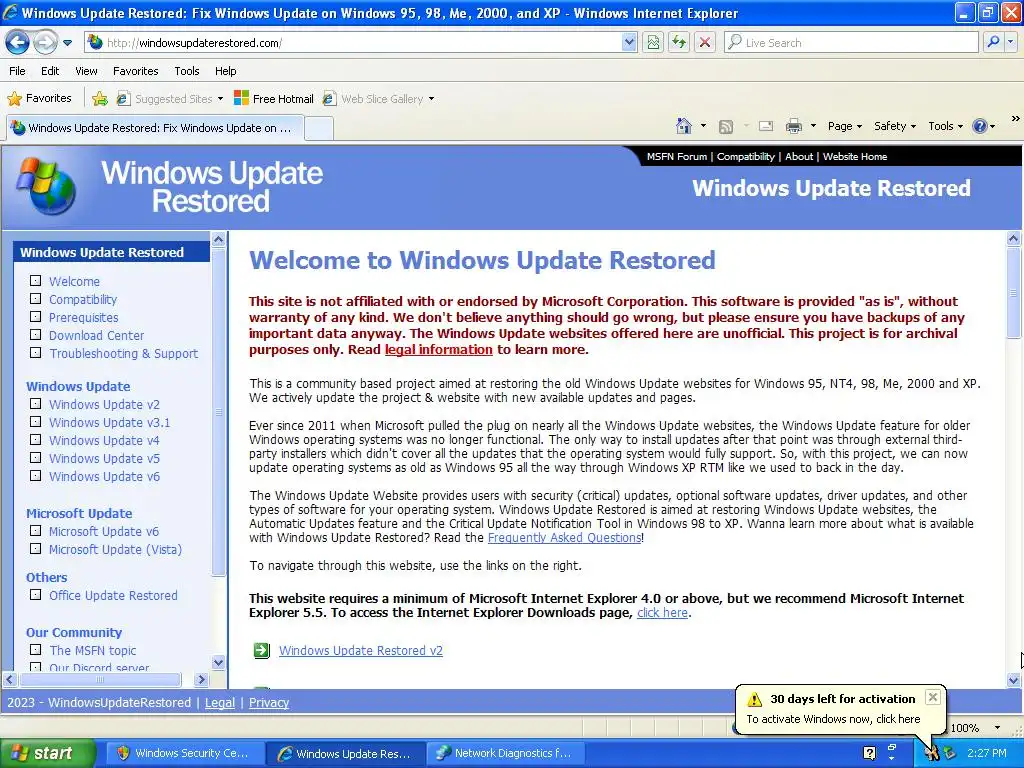Open Office Update Restored sidebar link
The image size is (1024, 768).
114,596
